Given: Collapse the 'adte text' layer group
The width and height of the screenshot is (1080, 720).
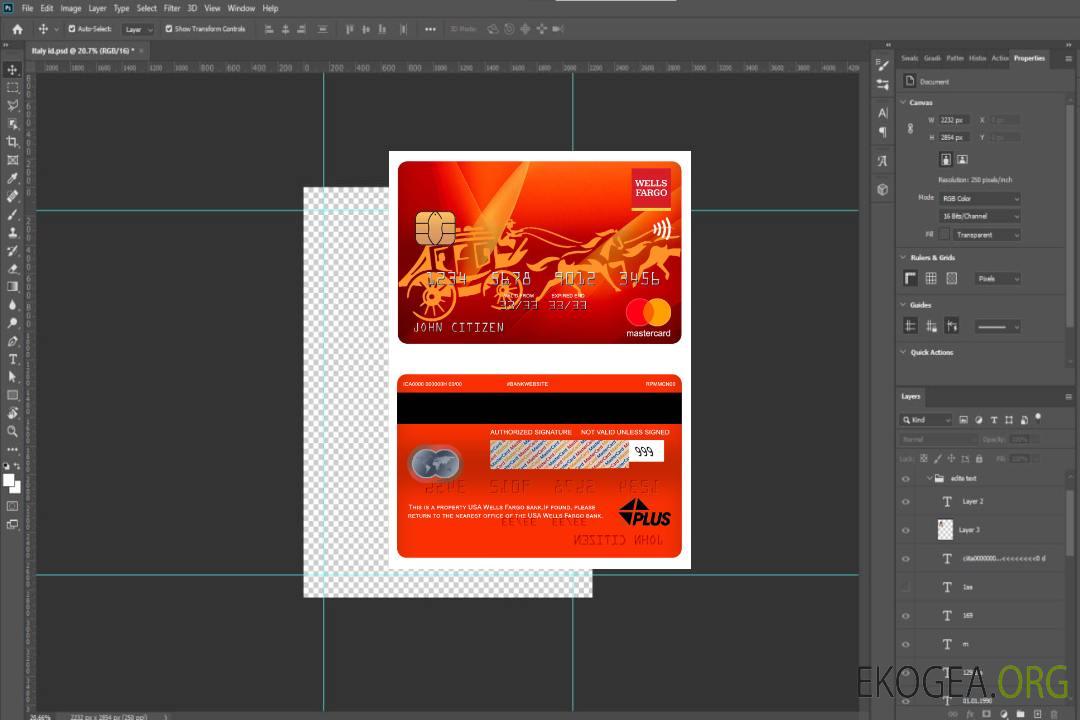Looking at the screenshot, I should pos(928,478).
